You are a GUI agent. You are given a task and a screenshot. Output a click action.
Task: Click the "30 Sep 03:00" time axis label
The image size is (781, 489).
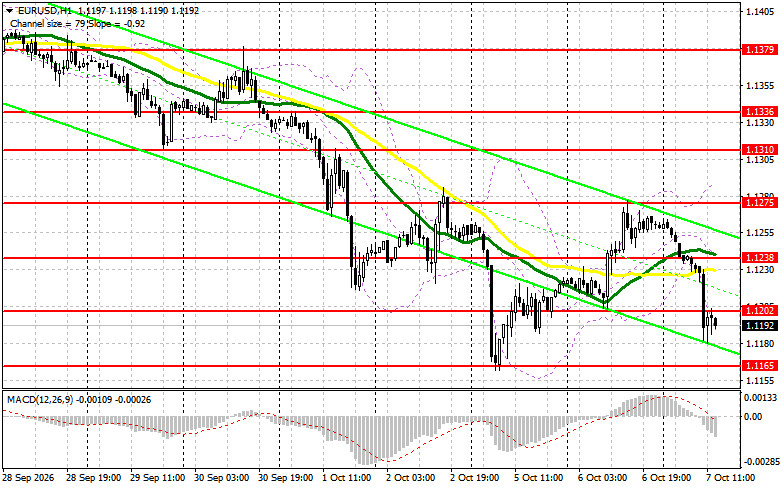[221, 478]
